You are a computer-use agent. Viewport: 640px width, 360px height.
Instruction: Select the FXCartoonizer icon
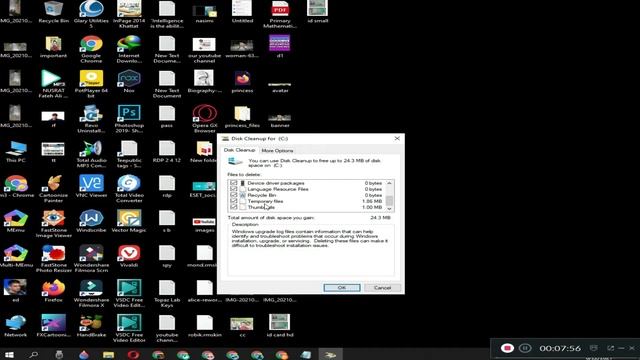[53, 326]
